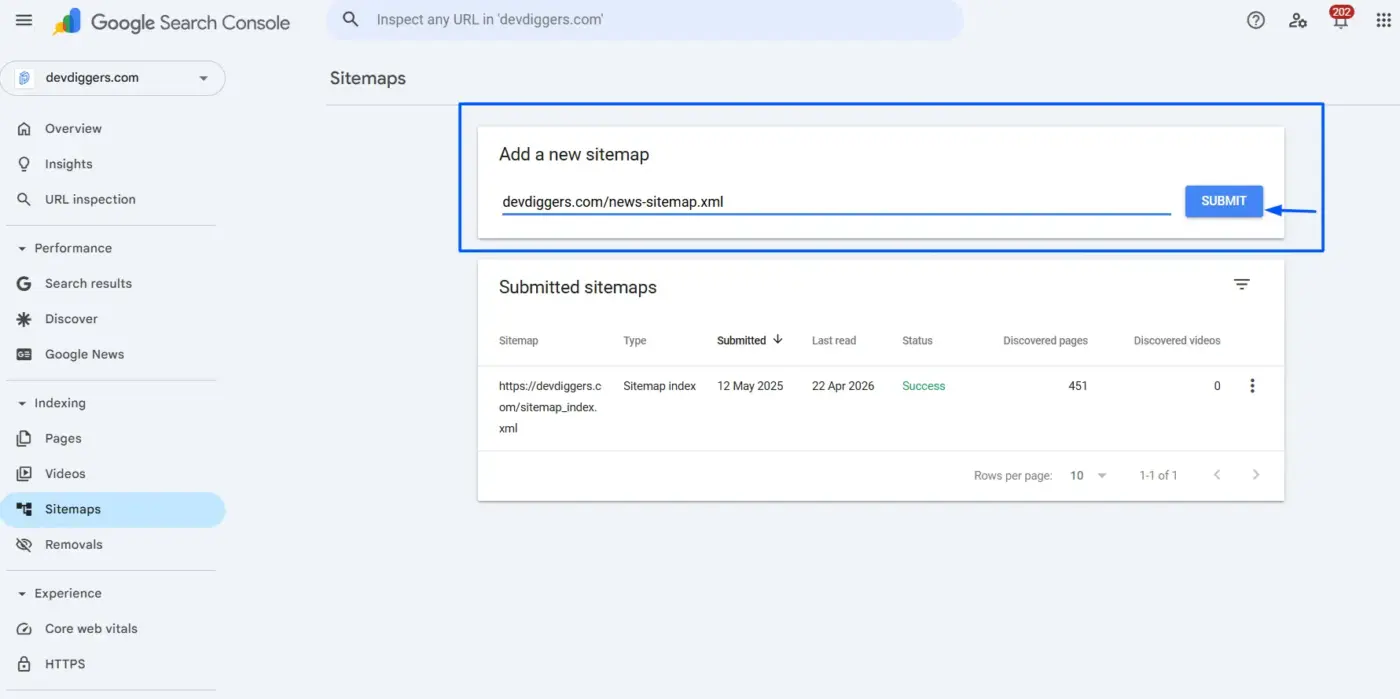Image resolution: width=1400 pixels, height=699 pixels.
Task: Click the Discovered videos column header
Action: tap(1177, 341)
